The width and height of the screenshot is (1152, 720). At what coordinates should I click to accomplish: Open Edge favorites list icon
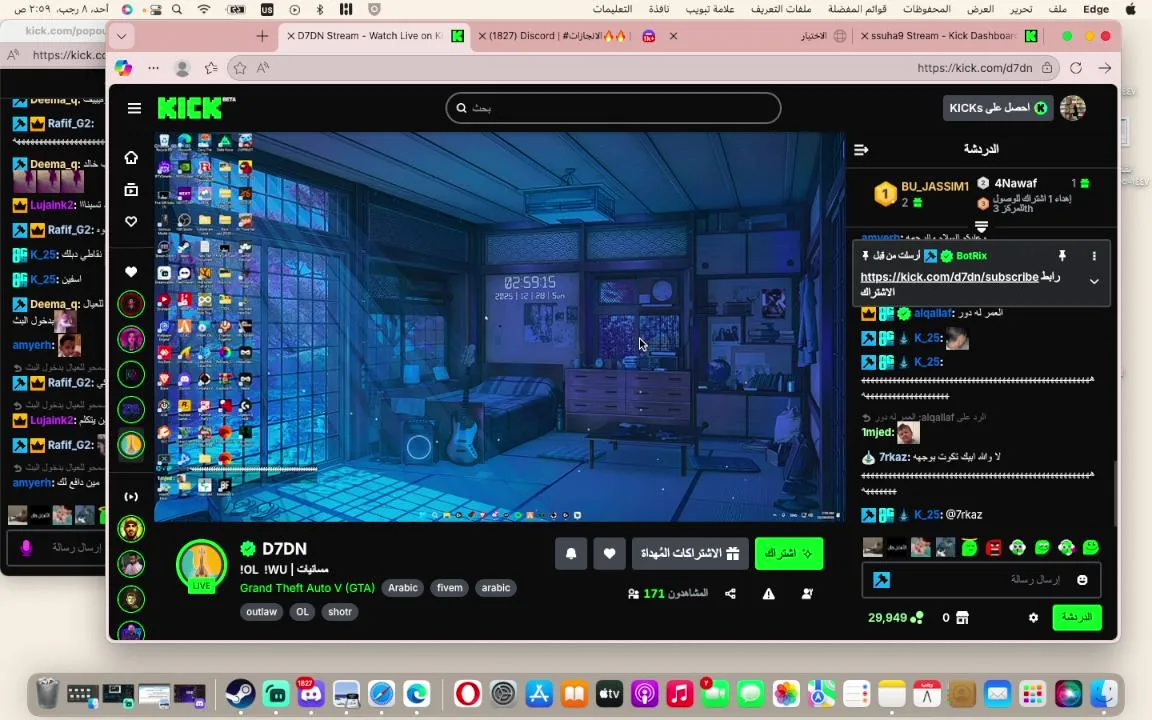[212, 68]
